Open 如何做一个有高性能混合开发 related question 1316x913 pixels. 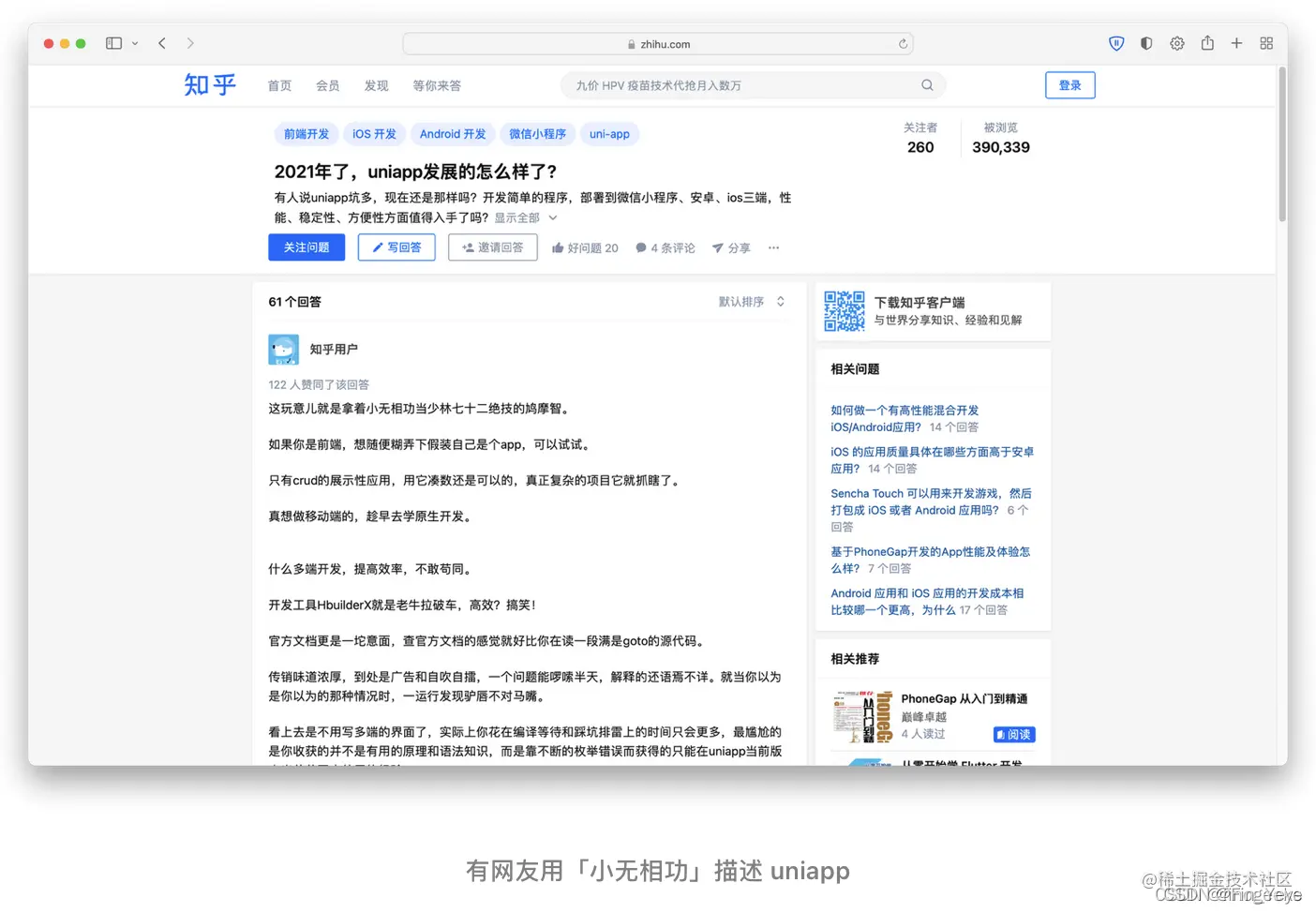coord(905,419)
